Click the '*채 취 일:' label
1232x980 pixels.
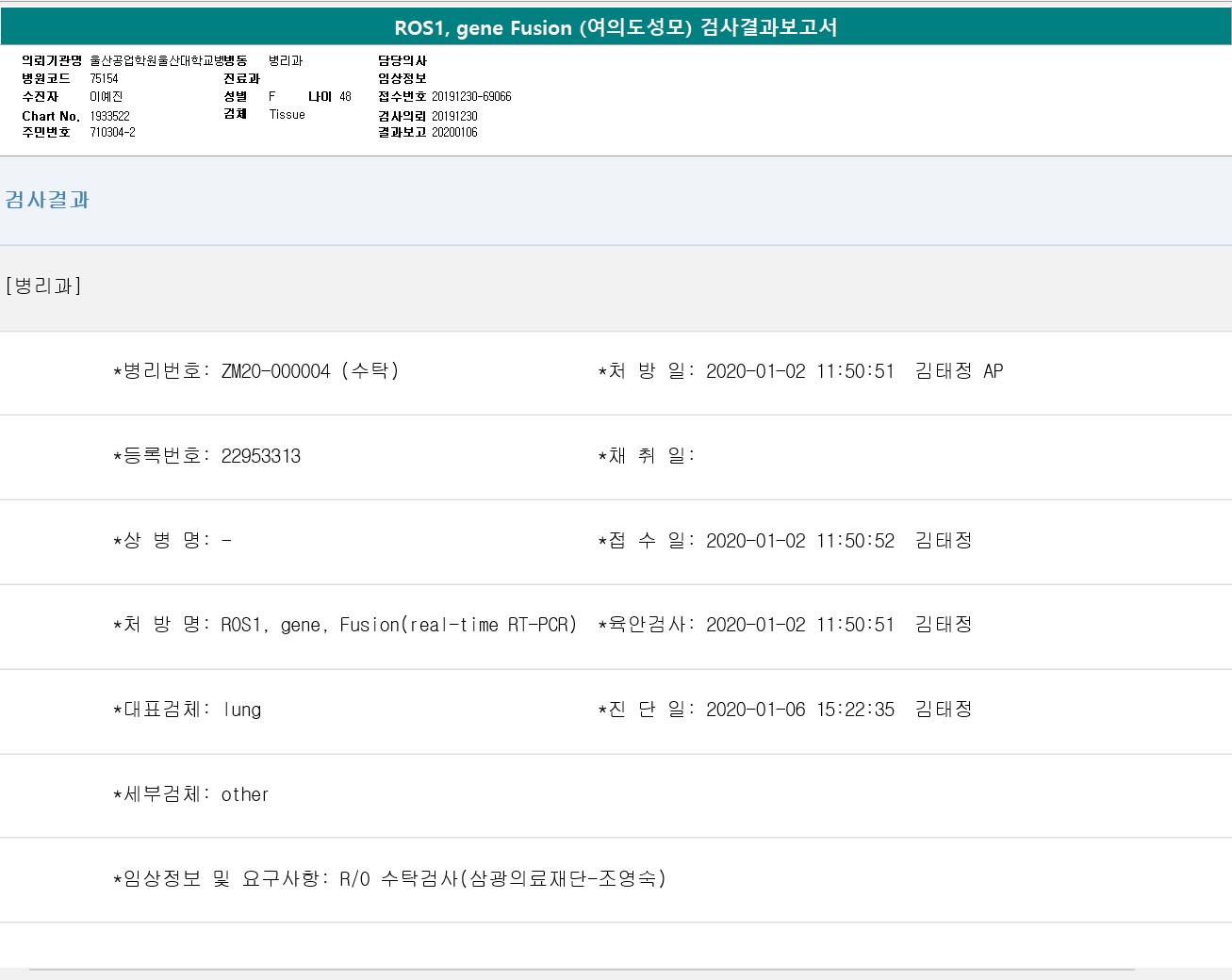[647, 456]
